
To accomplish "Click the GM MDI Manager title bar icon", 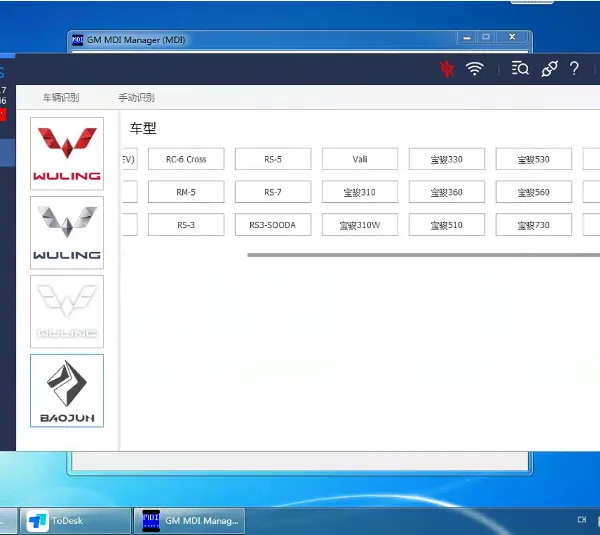I will [x=78, y=40].
